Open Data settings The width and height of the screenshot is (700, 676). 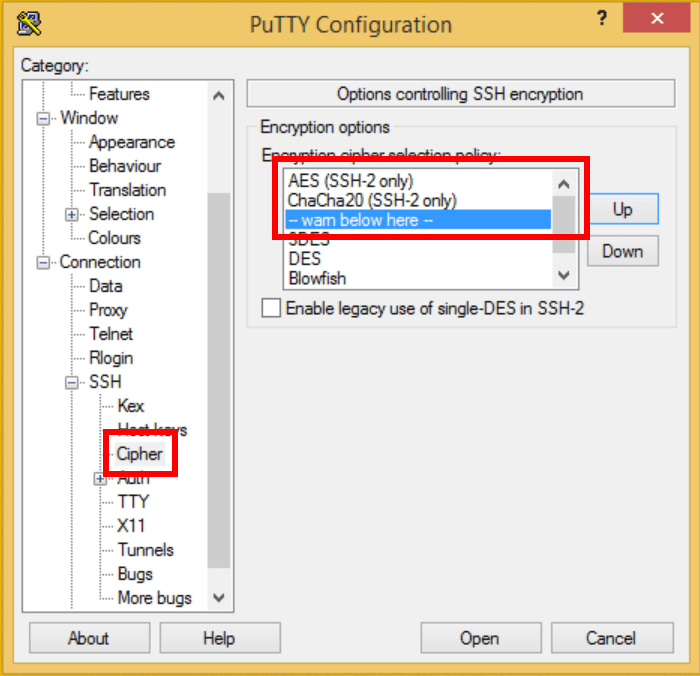coord(105,286)
